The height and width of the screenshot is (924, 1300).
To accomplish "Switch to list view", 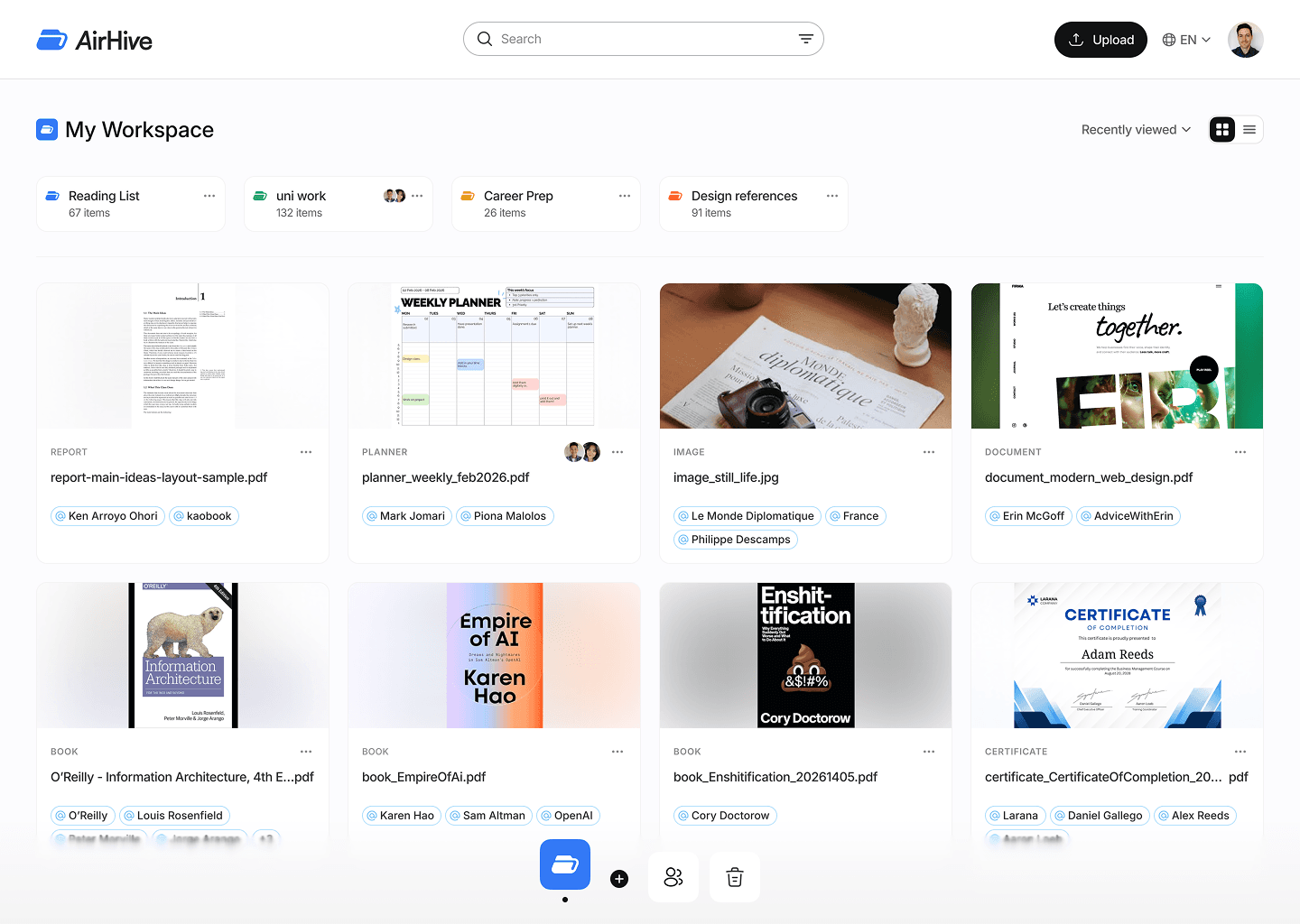I will pyautogui.click(x=1249, y=130).
